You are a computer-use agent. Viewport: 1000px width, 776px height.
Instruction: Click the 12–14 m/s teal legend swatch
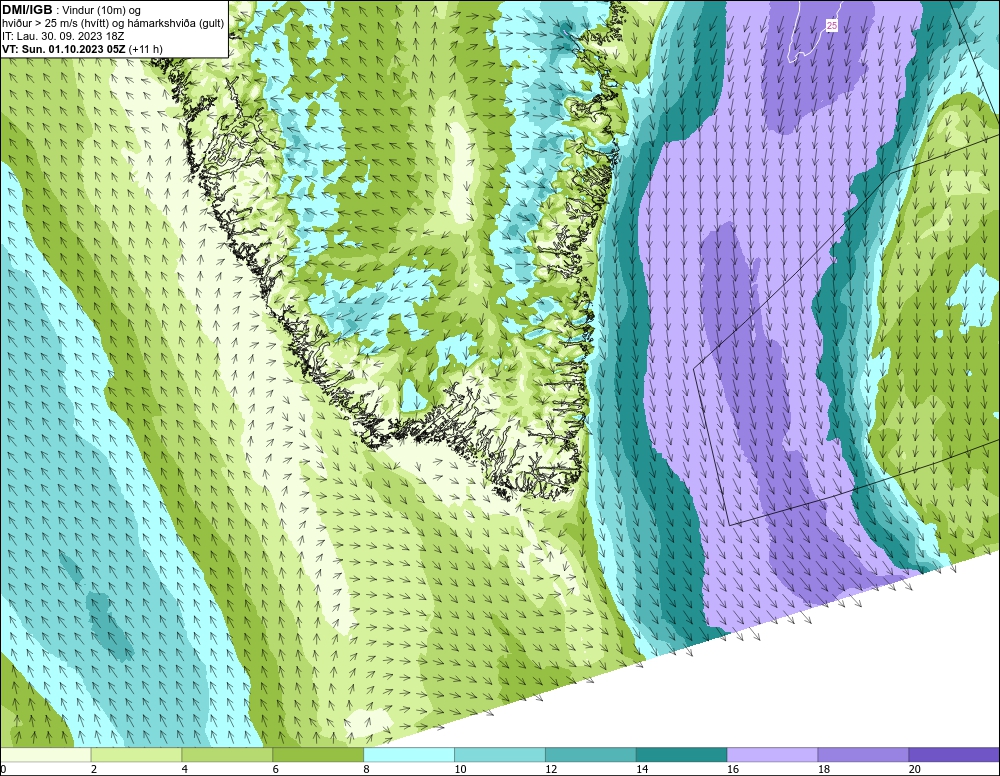[591, 755]
